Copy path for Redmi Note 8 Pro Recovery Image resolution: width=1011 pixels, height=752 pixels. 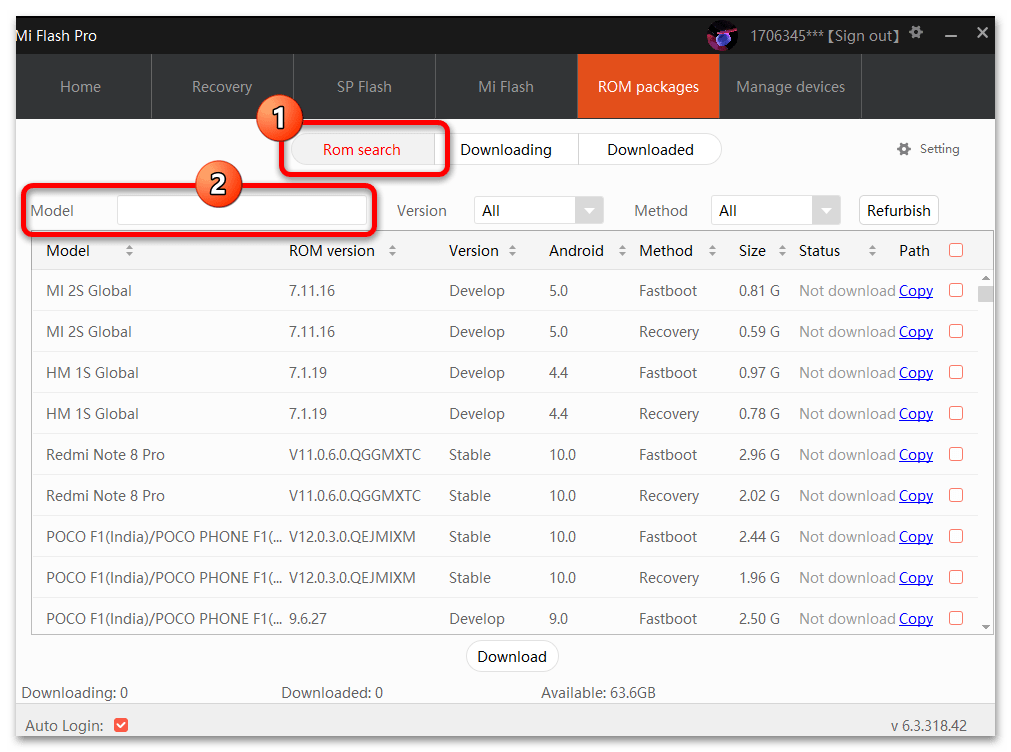tap(916, 495)
